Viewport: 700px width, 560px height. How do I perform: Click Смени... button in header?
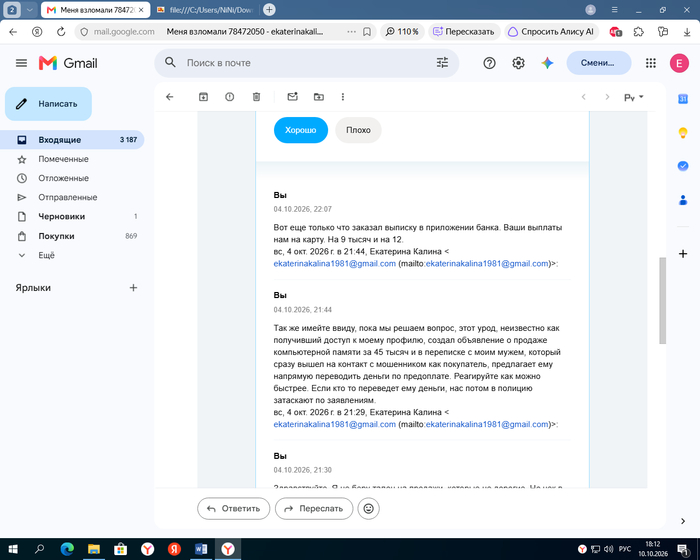click(x=599, y=63)
